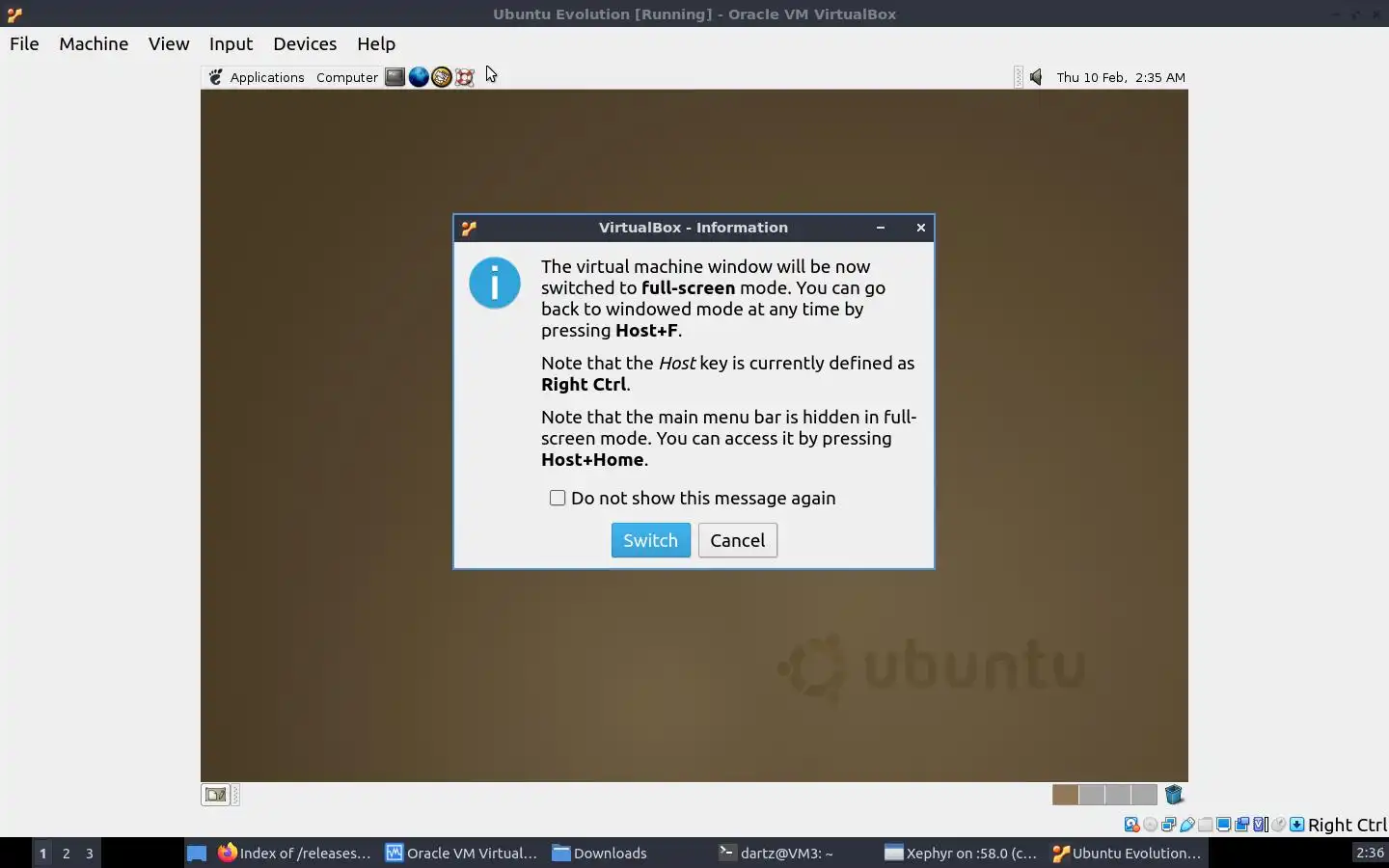Open the File menu
Image resolution: width=1389 pixels, height=868 pixels.
pos(24,43)
